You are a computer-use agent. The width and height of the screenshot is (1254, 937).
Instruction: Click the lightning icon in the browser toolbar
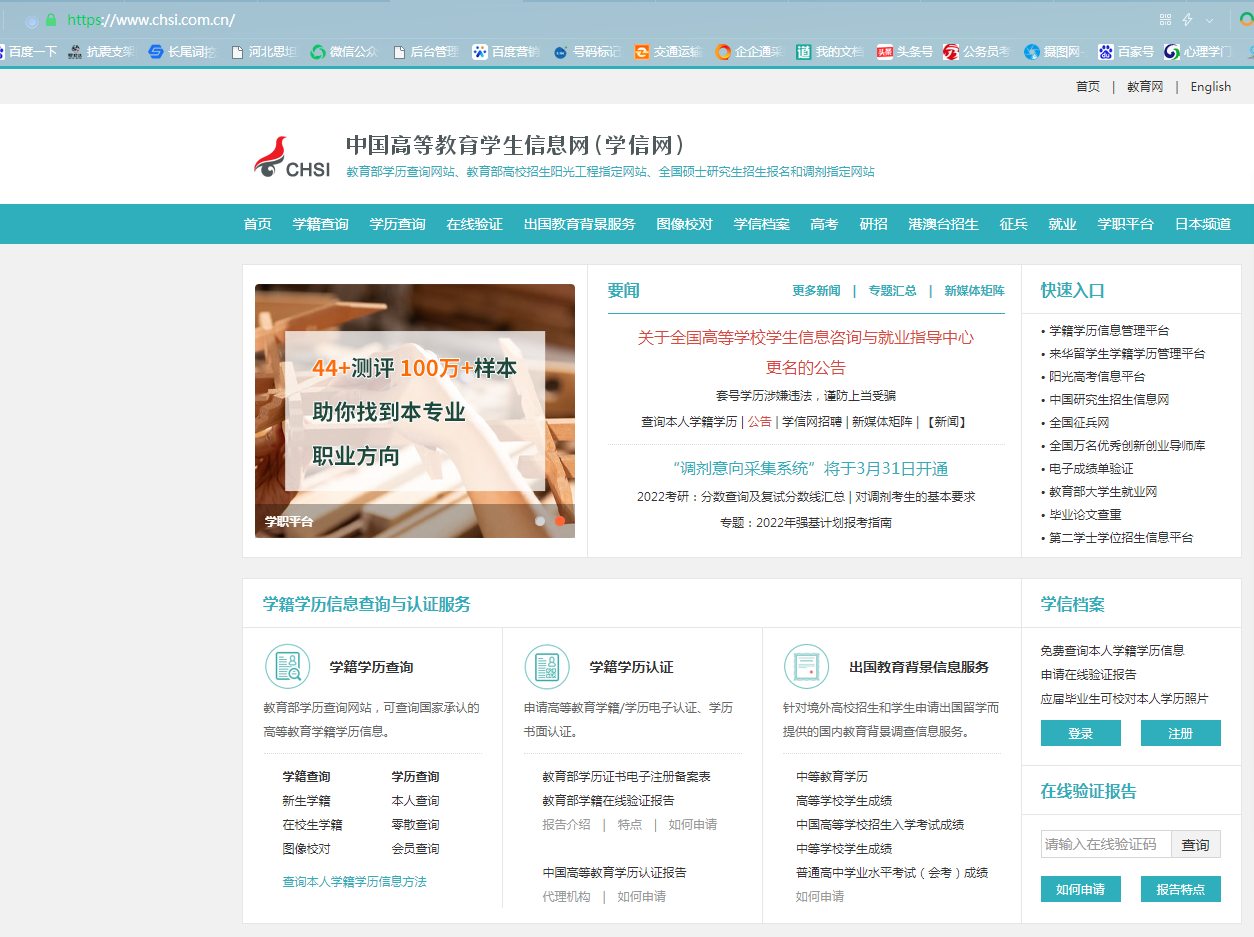point(1188,18)
